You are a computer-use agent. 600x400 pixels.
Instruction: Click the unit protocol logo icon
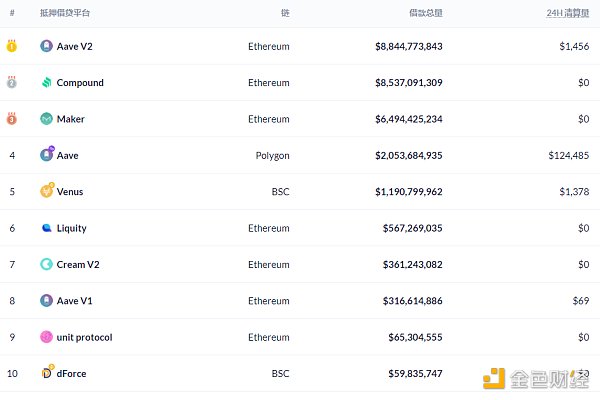[x=46, y=337]
